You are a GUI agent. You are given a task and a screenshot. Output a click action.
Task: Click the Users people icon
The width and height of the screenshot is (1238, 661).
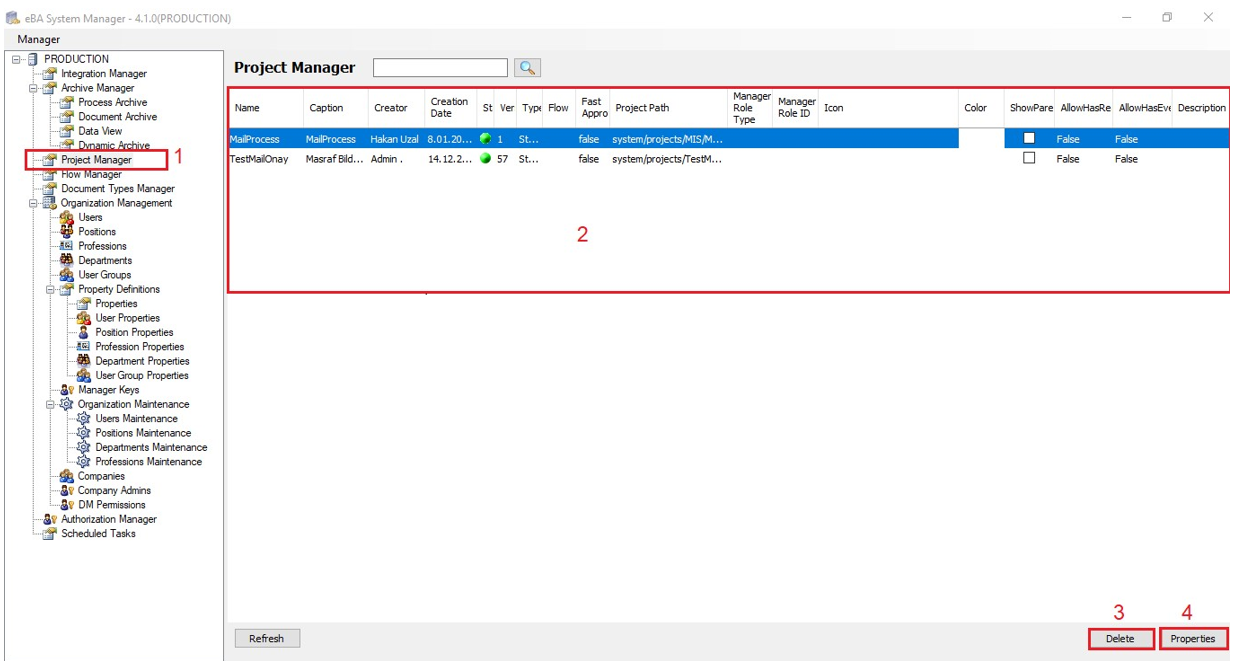[x=67, y=217]
